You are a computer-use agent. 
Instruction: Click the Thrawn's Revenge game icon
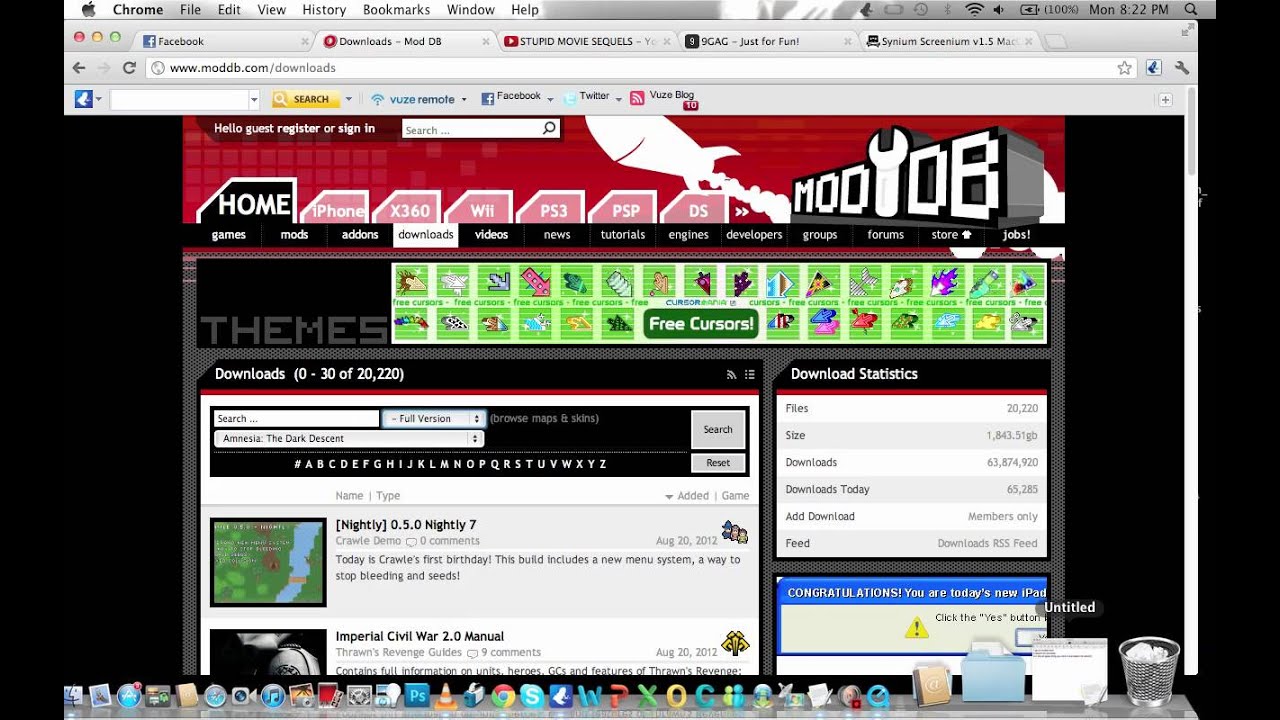(x=735, y=643)
